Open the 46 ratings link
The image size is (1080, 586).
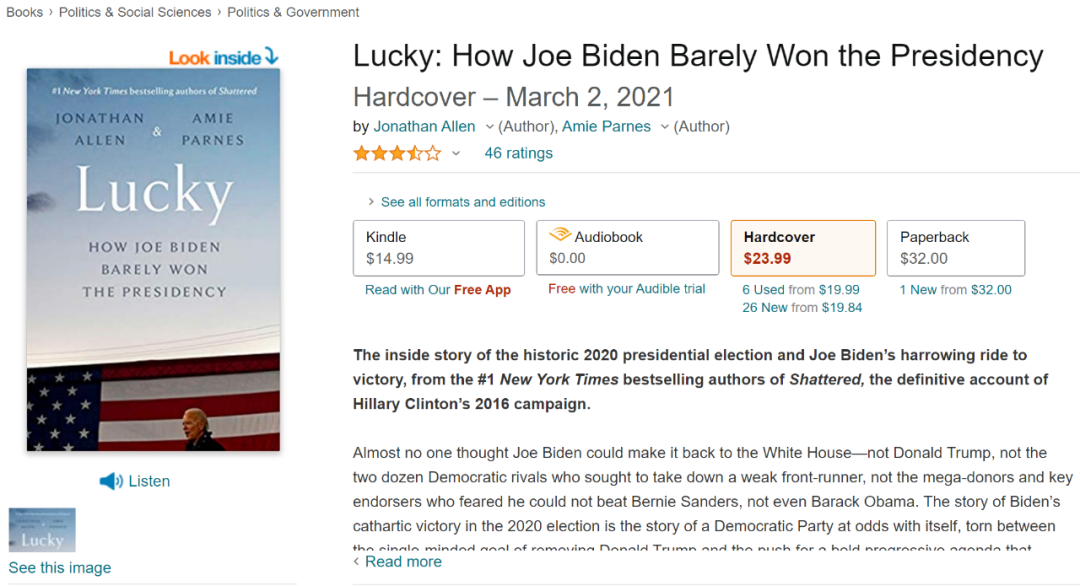click(518, 153)
